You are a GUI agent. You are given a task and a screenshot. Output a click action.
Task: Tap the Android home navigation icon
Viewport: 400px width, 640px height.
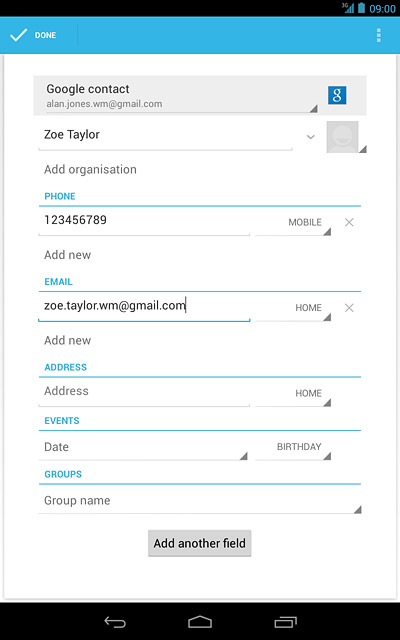[x=200, y=622]
